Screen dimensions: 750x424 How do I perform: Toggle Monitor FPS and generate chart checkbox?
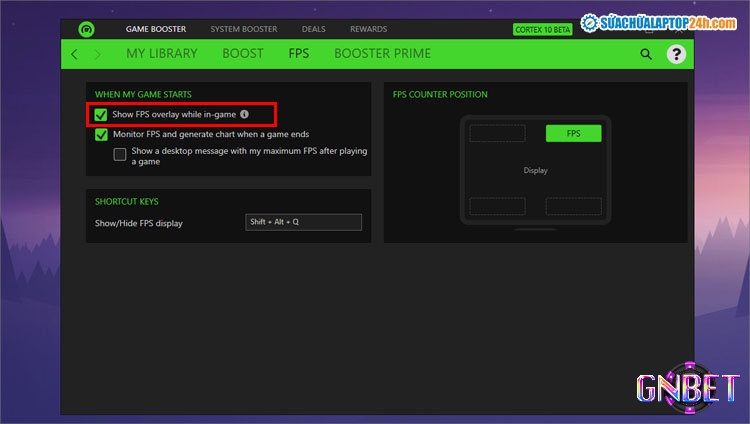click(101, 134)
